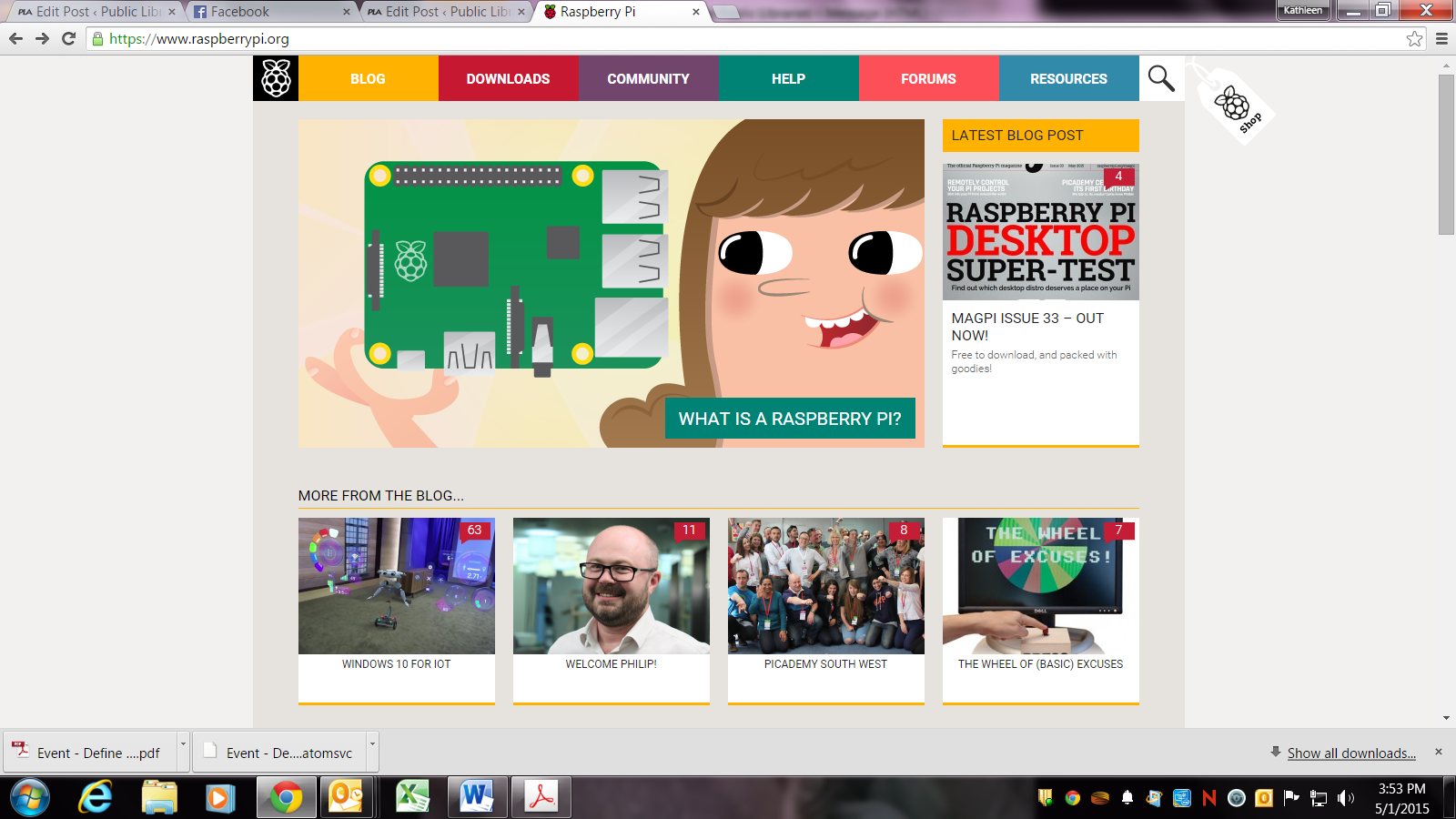
Task: Open Adobe Reader from the taskbar
Action: pyautogui.click(x=541, y=798)
